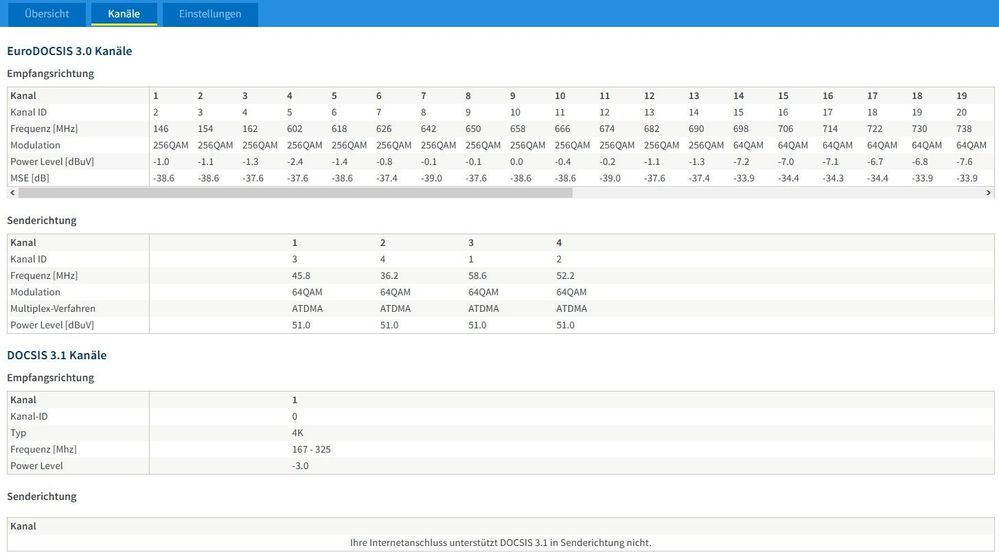This screenshot has height=553, width=999.
Task: Select the DOCSIS 3.1 Kanäle heading
Action: click(x=57, y=356)
